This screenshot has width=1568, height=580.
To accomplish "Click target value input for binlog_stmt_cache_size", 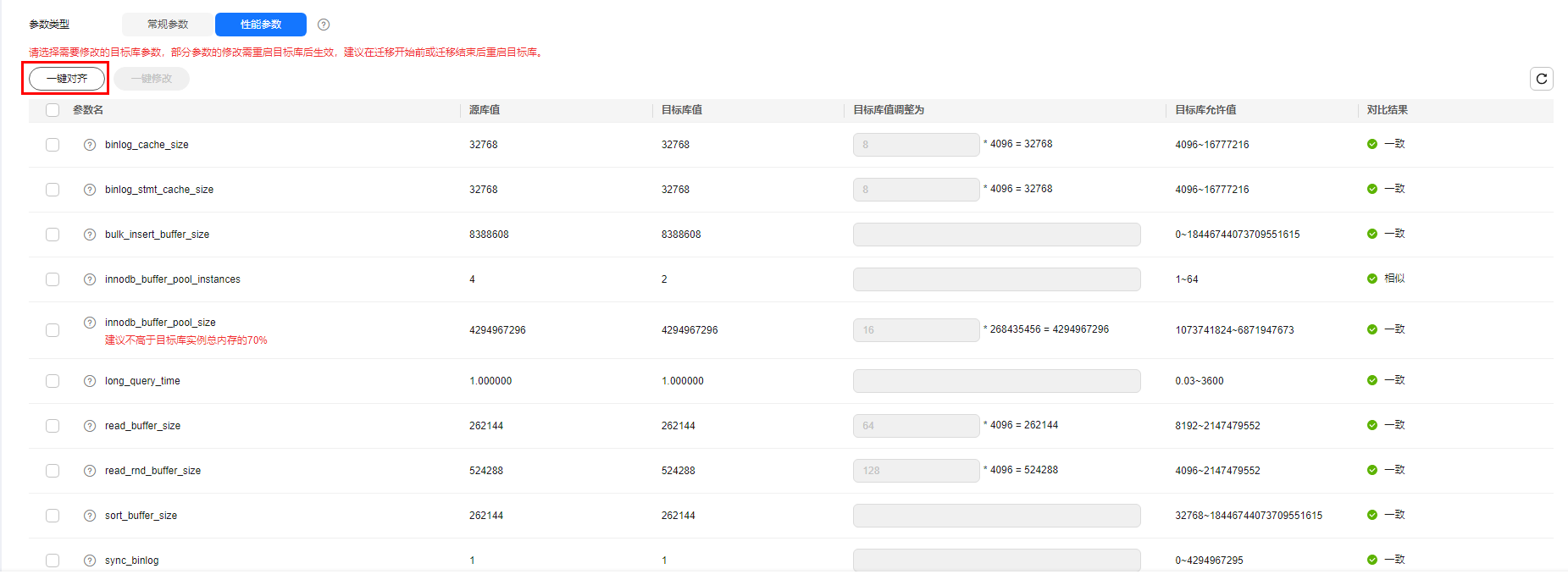I will tap(916, 190).
